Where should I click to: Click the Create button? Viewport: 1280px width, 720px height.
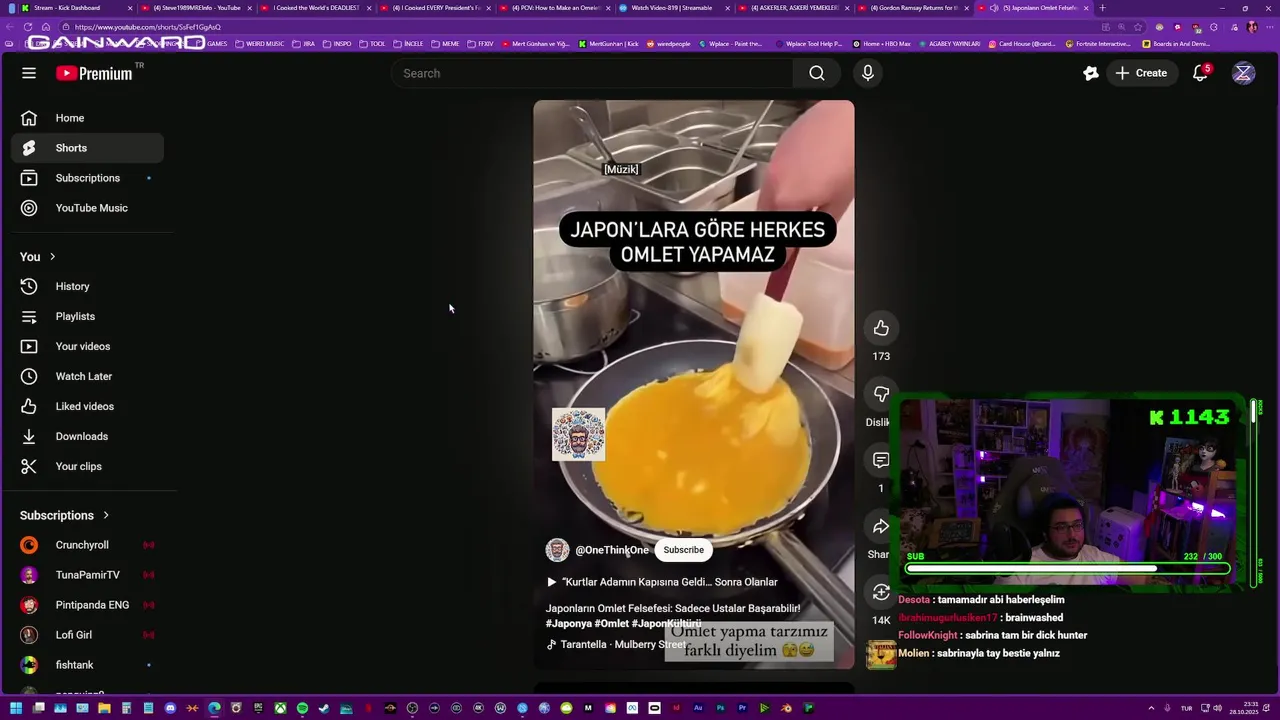click(x=1141, y=73)
